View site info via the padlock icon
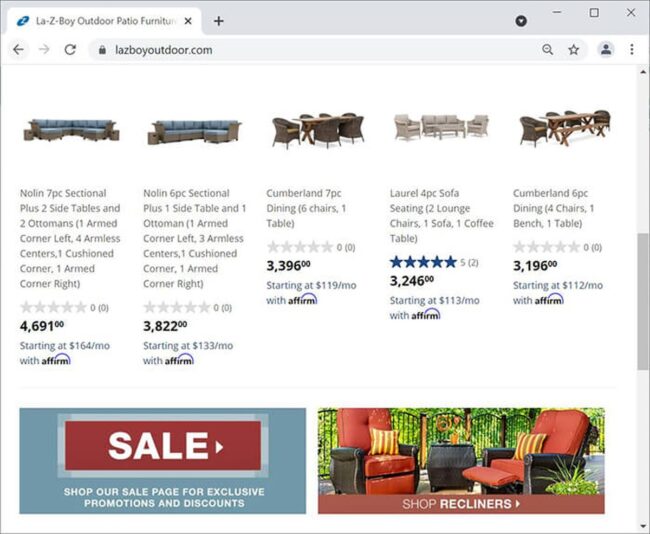 [x=102, y=50]
